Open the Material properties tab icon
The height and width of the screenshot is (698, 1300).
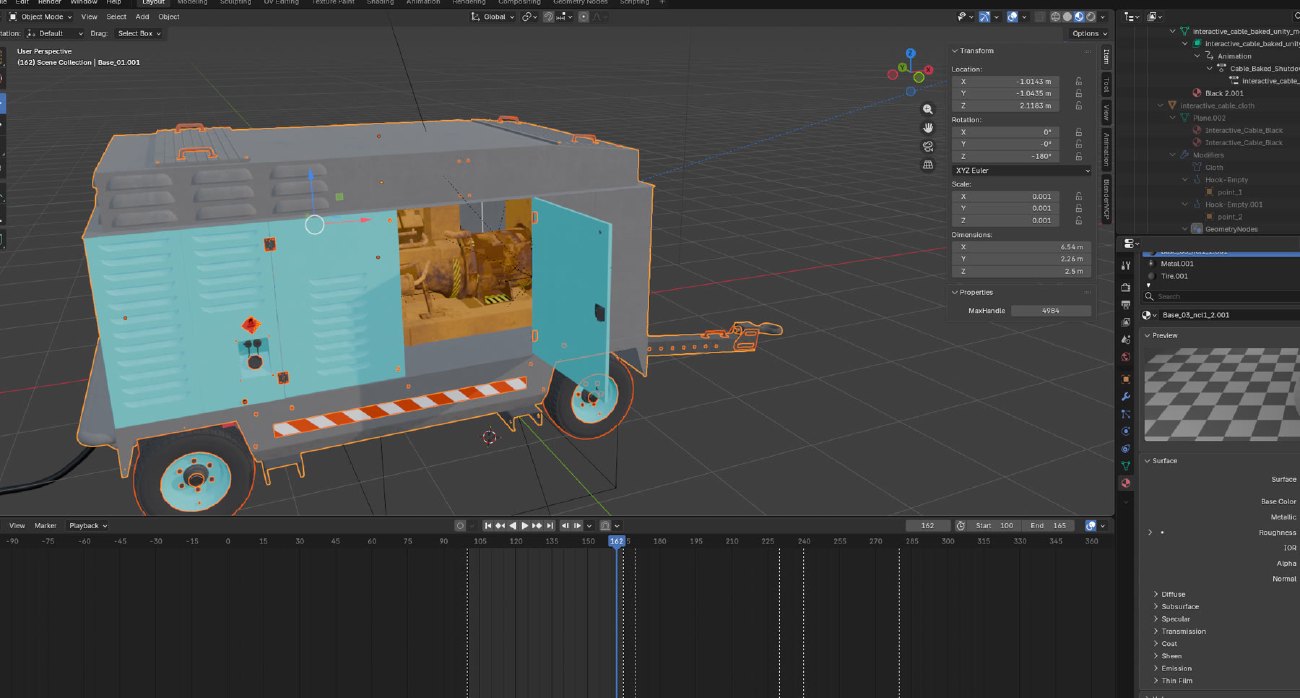tap(1125, 483)
